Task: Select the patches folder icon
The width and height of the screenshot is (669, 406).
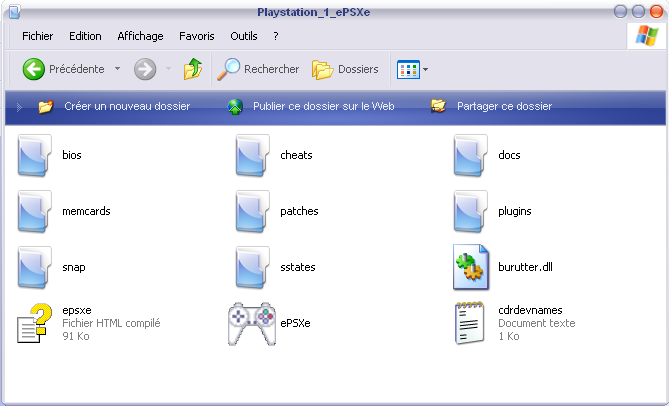Action: [x=253, y=212]
